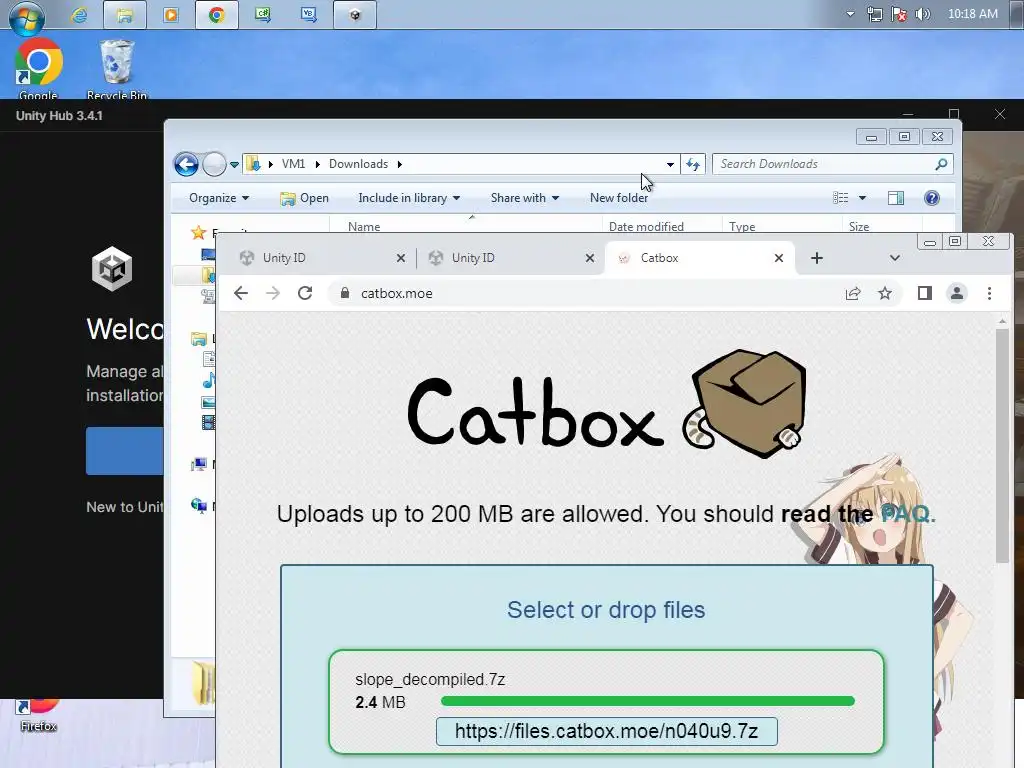
Task: Refresh the Downloads folder view
Action: coord(693,165)
